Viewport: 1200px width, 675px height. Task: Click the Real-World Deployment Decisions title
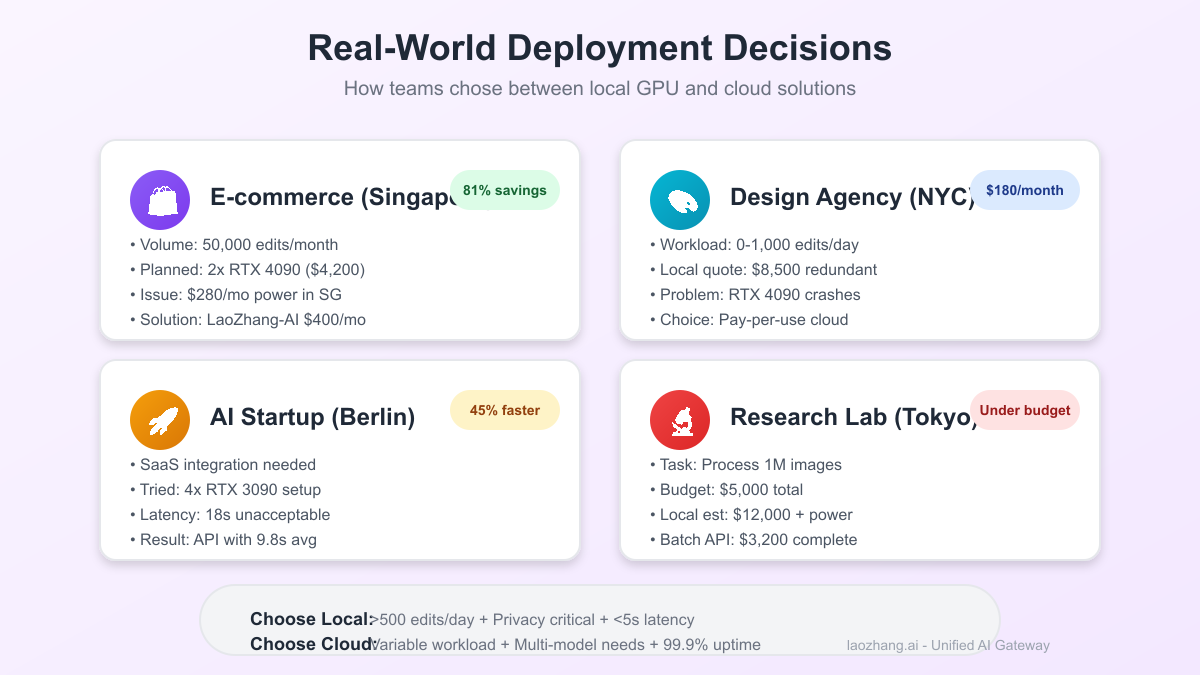coord(600,49)
